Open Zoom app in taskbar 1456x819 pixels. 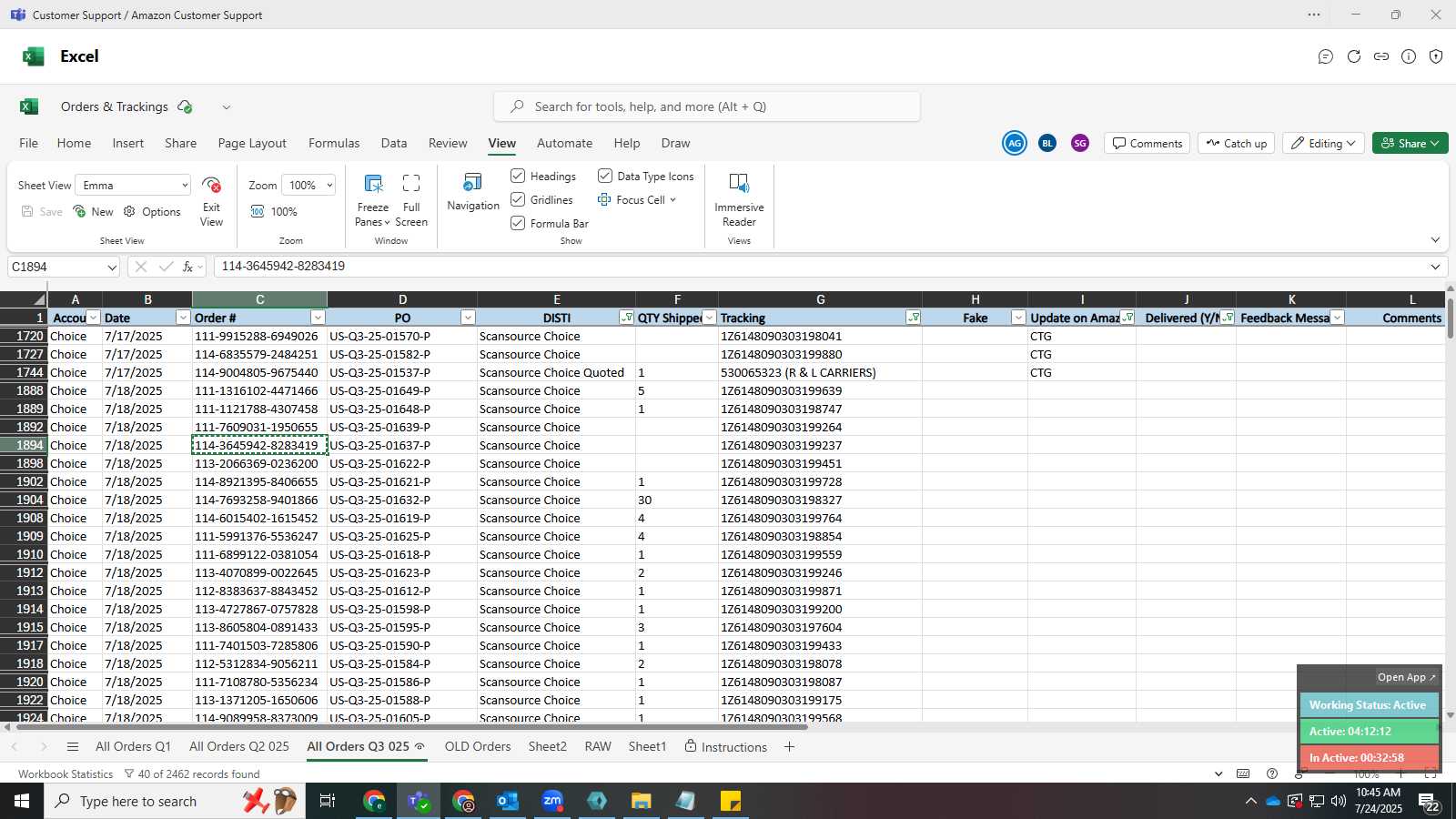pyautogui.click(x=552, y=801)
